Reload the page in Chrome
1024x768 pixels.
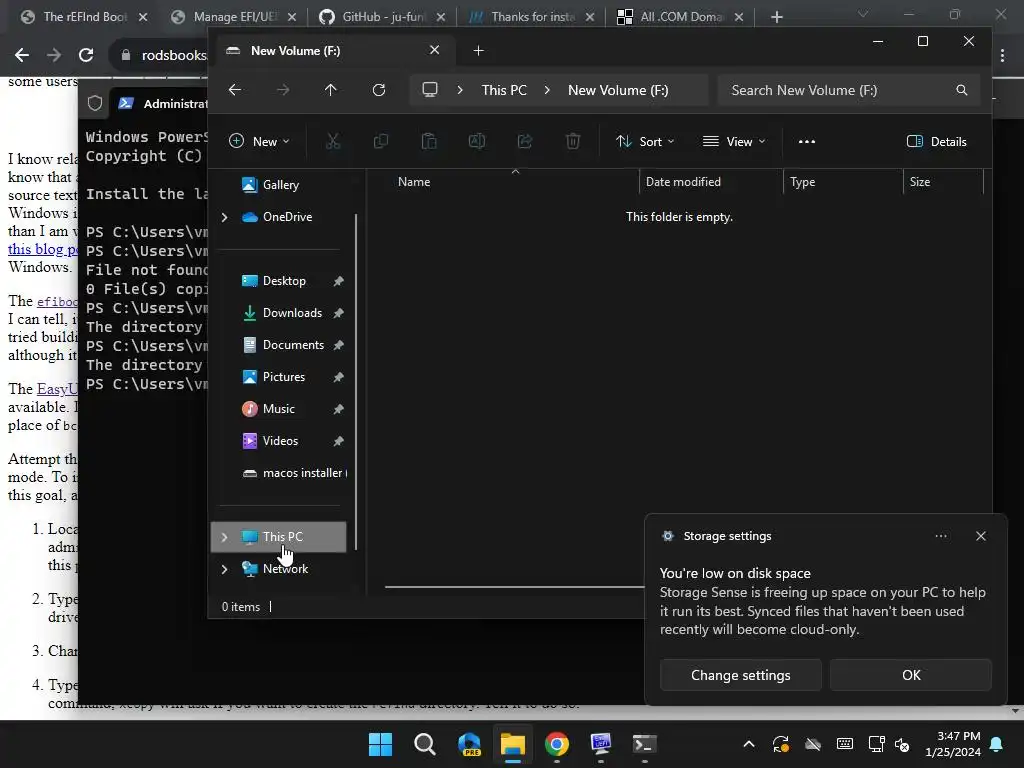[x=86, y=56]
